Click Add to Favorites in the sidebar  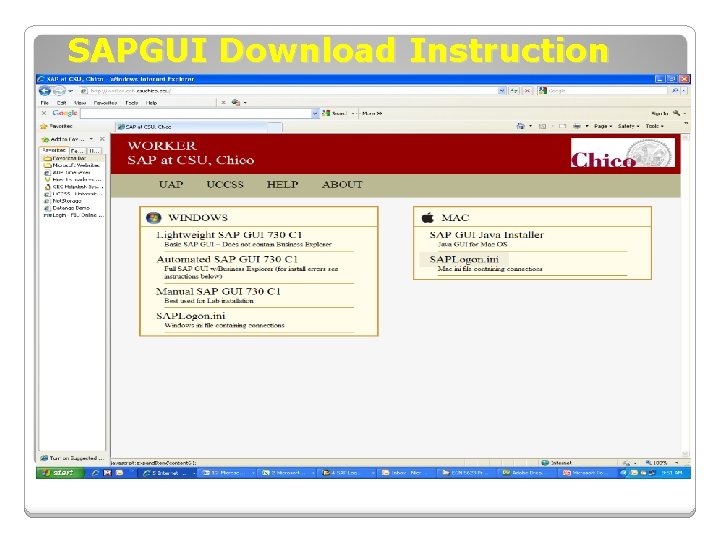pos(63,139)
